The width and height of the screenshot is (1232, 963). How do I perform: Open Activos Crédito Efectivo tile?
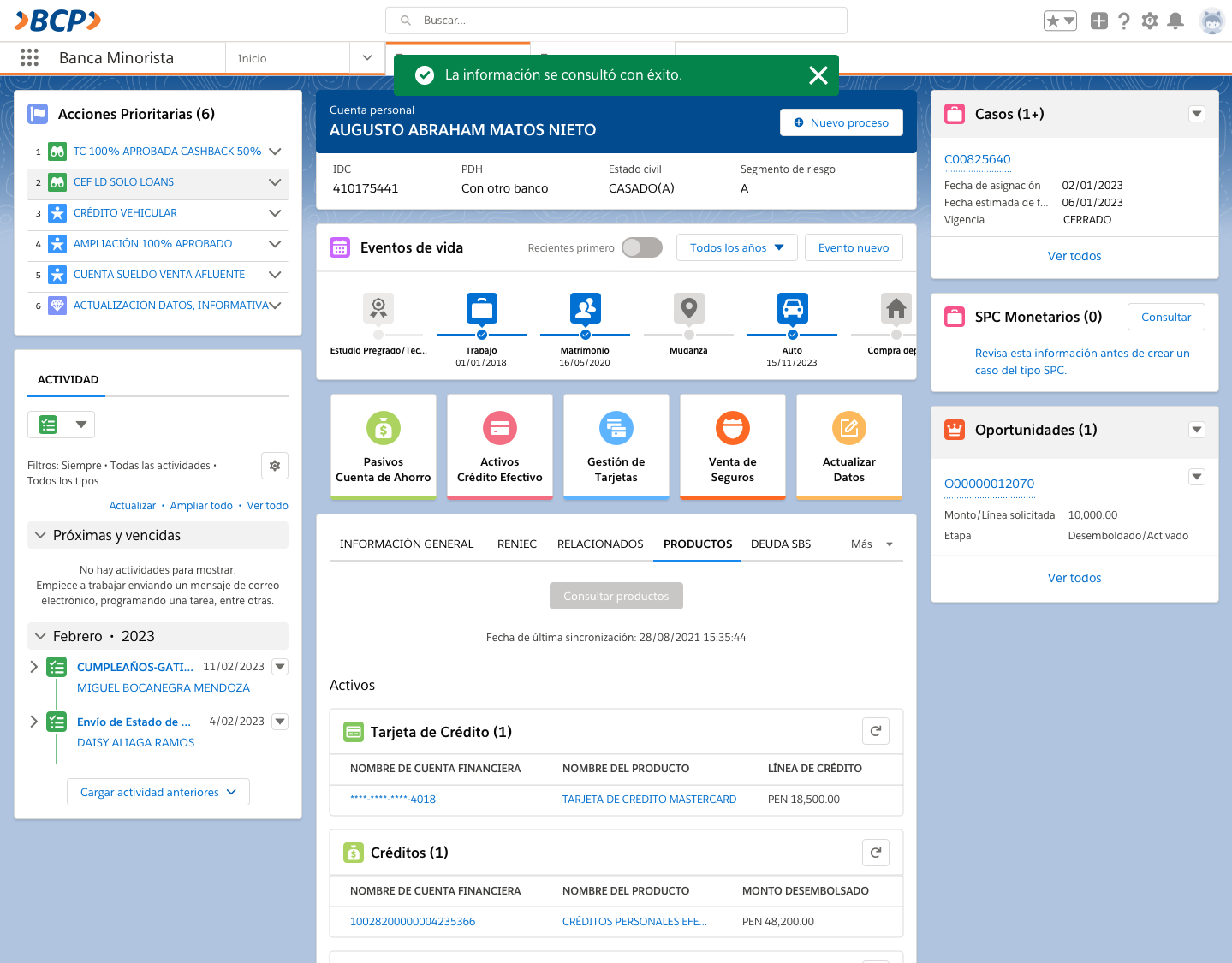pyautogui.click(x=500, y=446)
